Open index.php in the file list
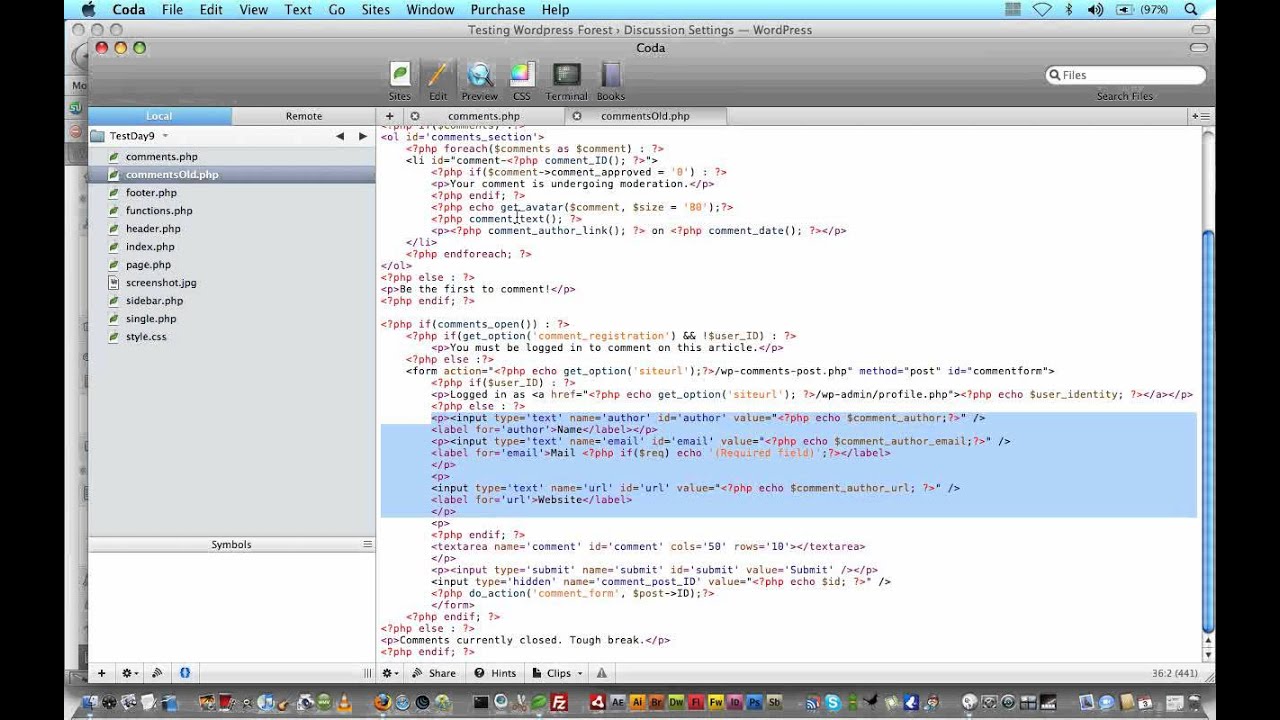 pyautogui.click(x=150, y=247)
